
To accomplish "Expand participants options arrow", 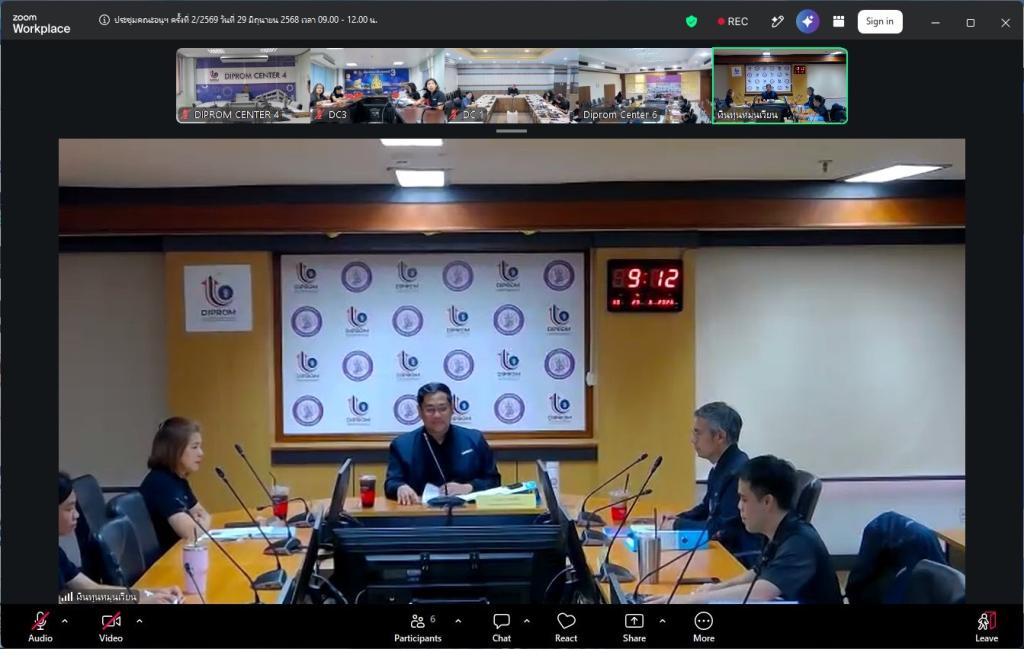I will click(x=458, y=621).
